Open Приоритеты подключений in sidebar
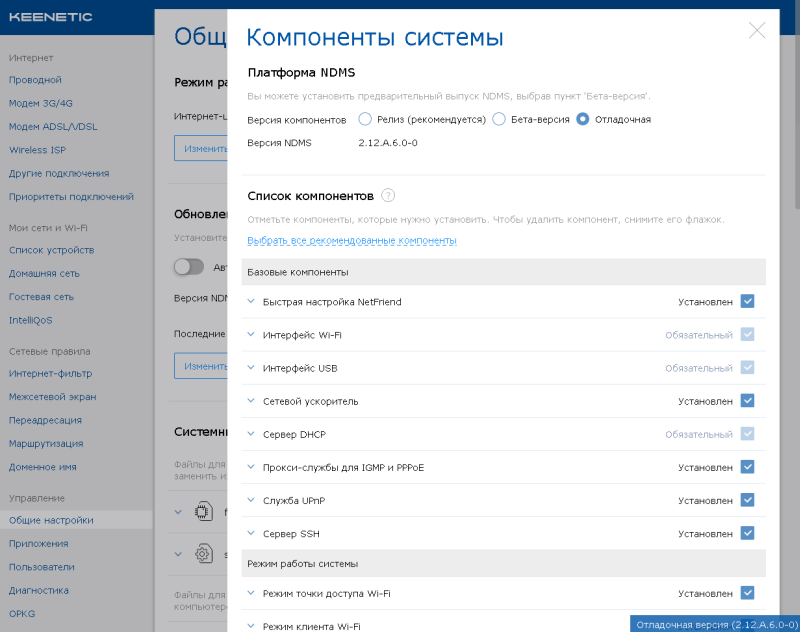Viewport: 800px width, 632px height. (x=71, y=197)
